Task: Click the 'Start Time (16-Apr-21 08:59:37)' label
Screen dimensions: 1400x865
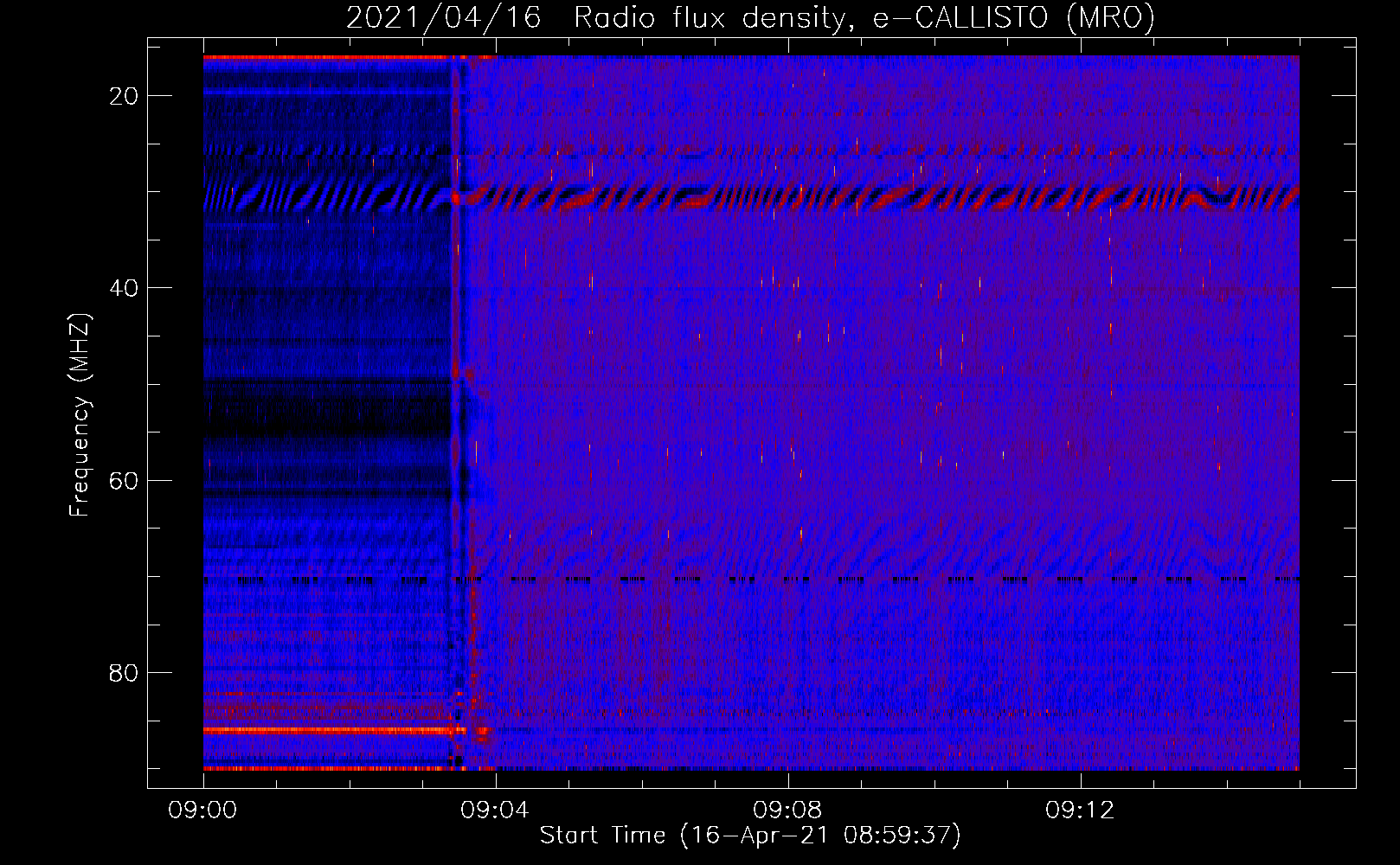Action: click(750, 835)
